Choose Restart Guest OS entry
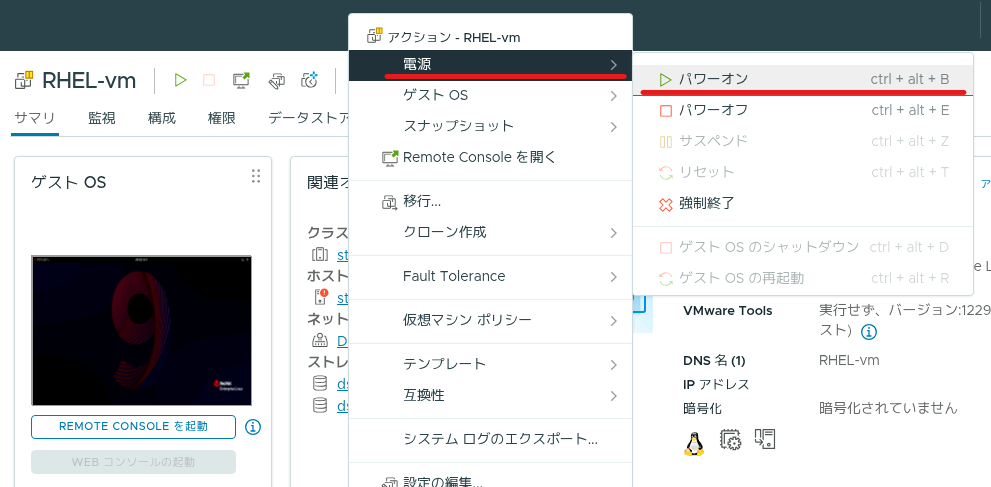Image resolution: width=991 pixels, height=487 pixels. [803, 278]
